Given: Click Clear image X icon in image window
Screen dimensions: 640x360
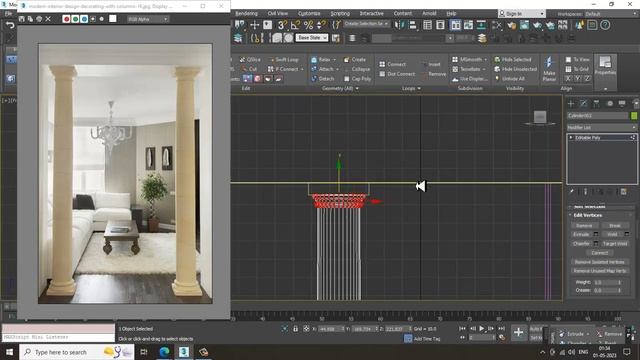Looking at the screenshot, I should tap(48, 19).
